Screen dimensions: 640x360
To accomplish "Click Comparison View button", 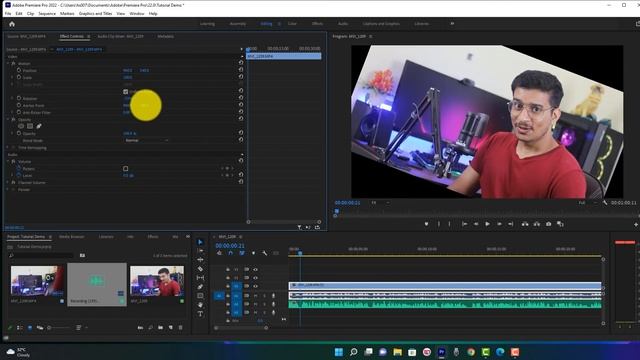I will click(x=560, y=224).
